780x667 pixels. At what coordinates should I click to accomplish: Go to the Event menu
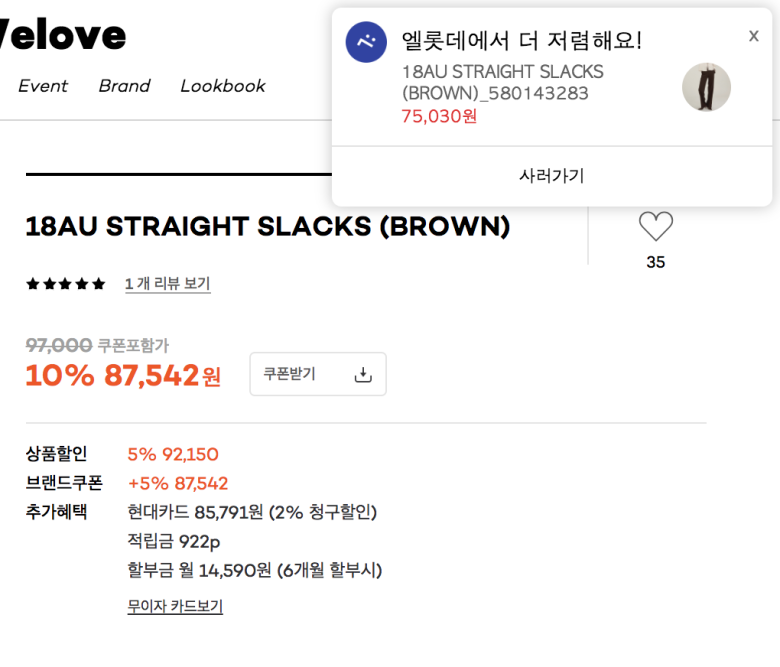pos(43,86)
